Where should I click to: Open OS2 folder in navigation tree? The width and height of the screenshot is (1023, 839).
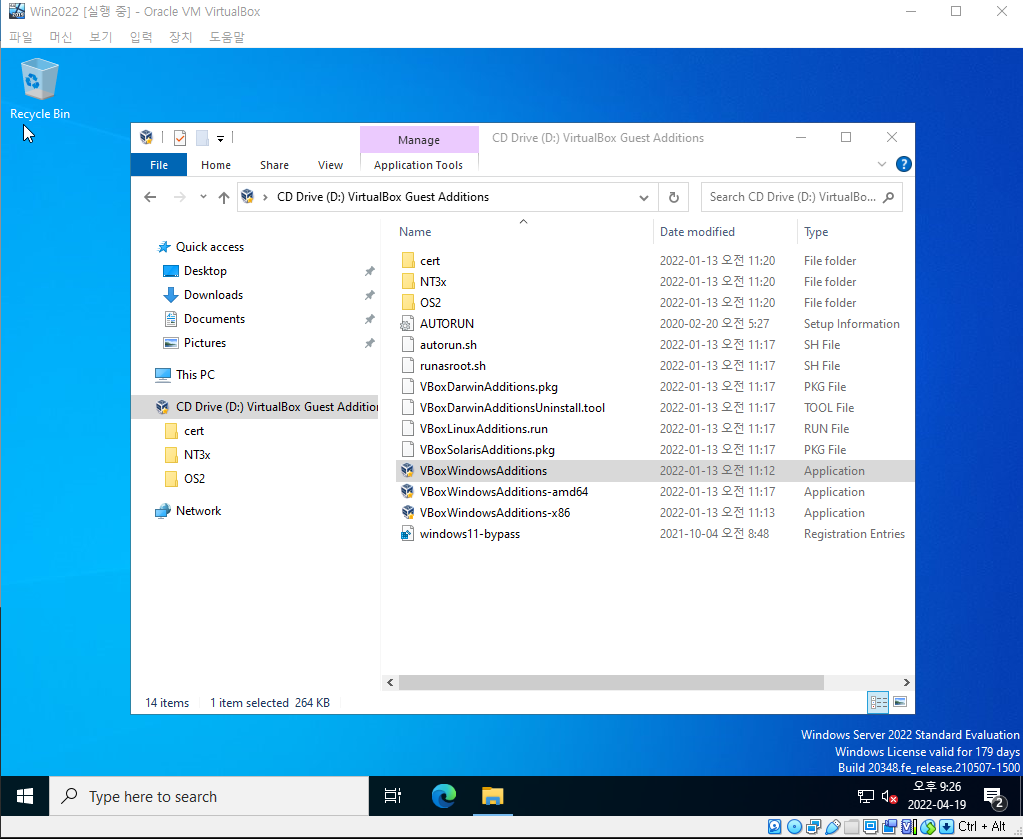194,479
